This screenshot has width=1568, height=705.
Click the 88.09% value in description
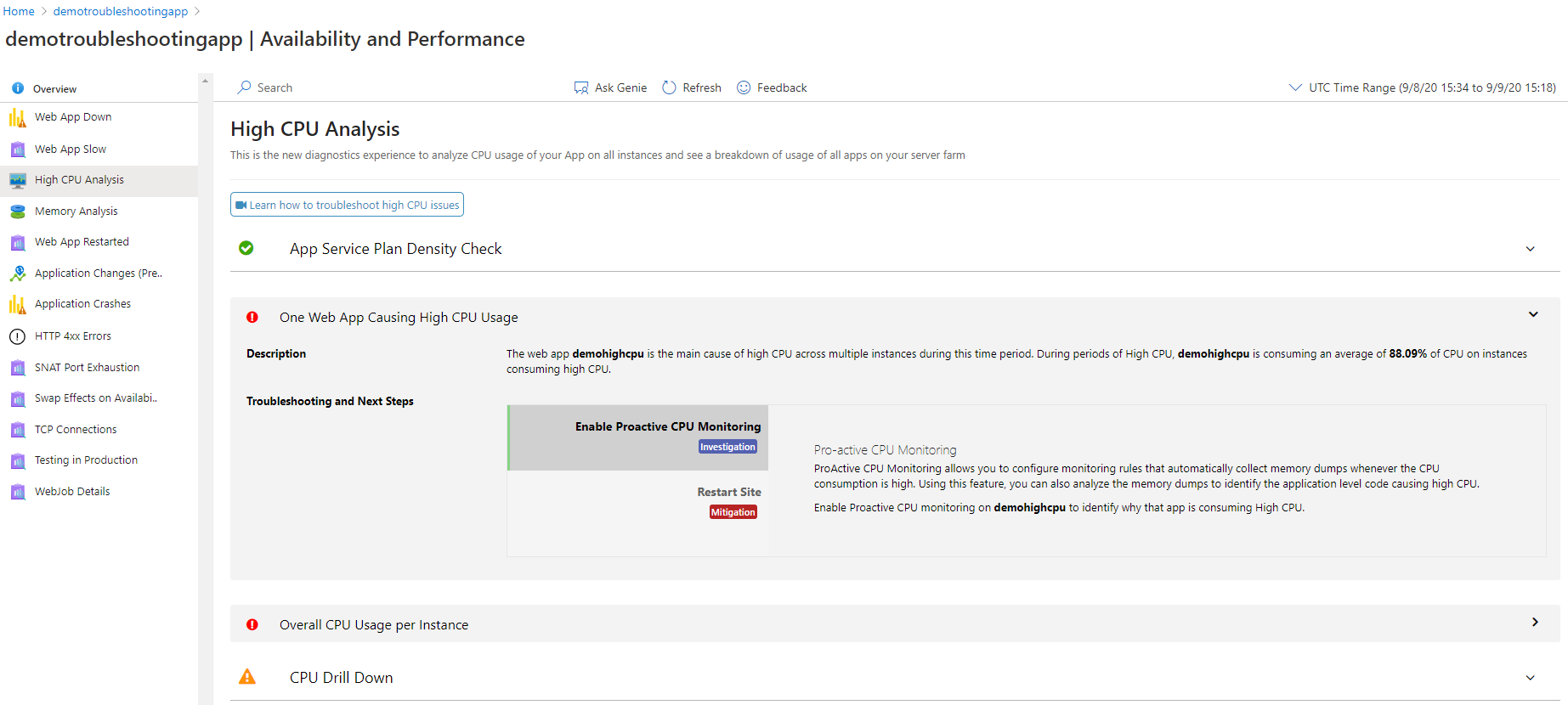point(1408,354)
